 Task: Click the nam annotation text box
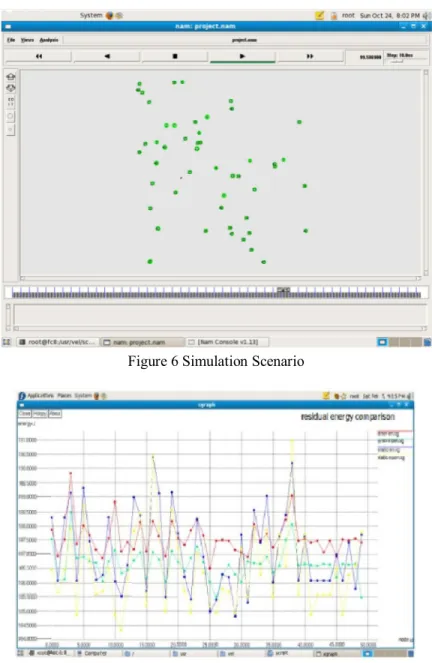220,315
